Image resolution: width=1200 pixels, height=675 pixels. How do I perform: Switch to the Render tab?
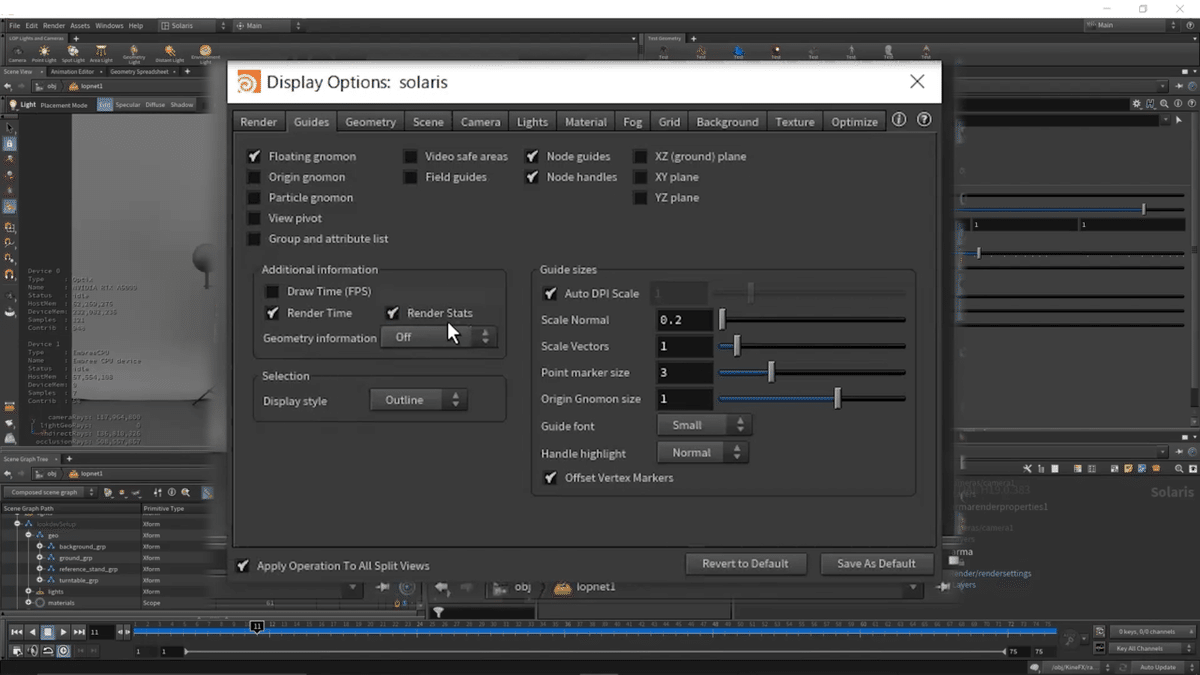point(258,122)
